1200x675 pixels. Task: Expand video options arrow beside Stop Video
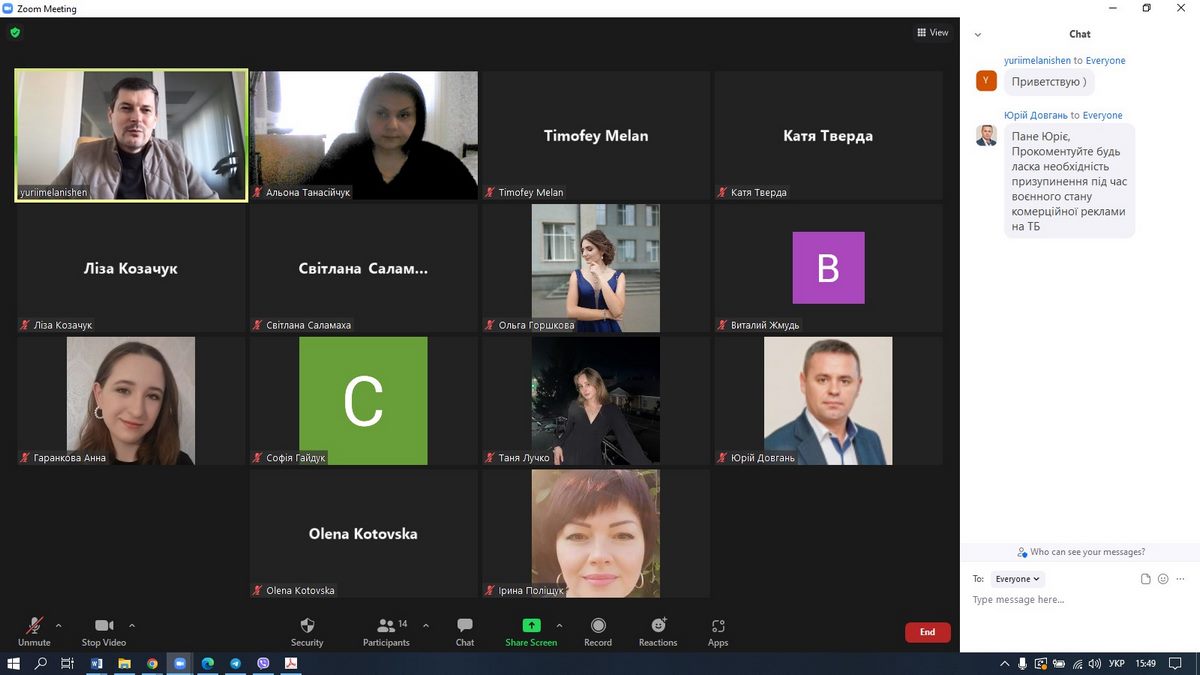(132, 626)
